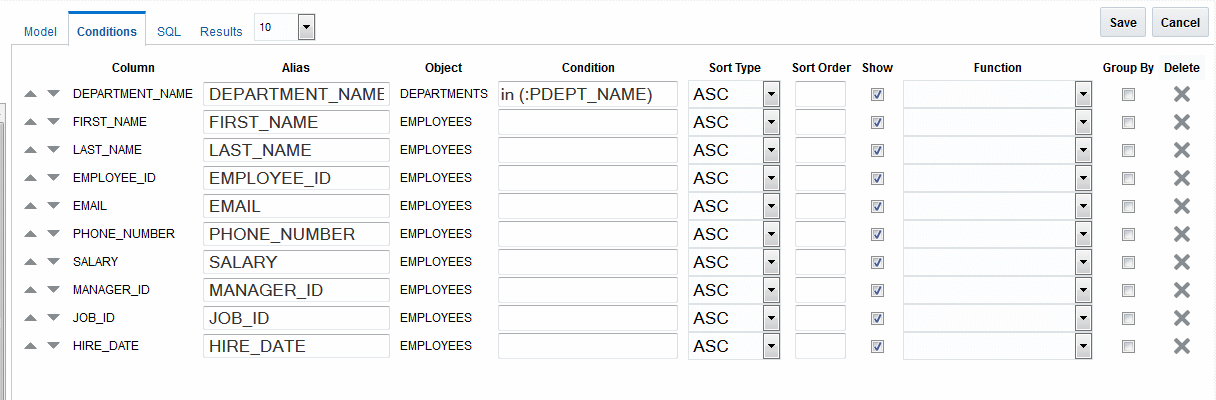
Task: Move FIRST_NAME row up
Action: click(31, 122)
